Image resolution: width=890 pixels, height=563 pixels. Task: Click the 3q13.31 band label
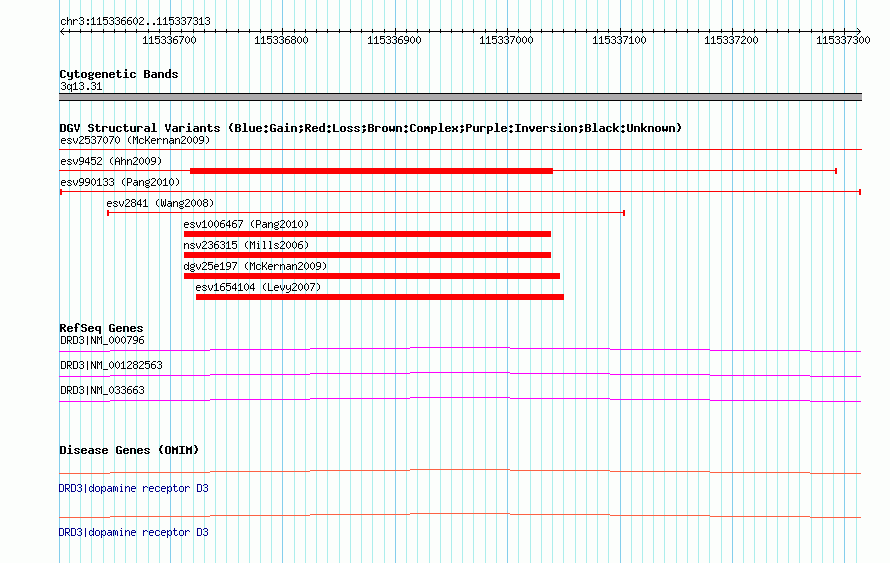point(81,87)
